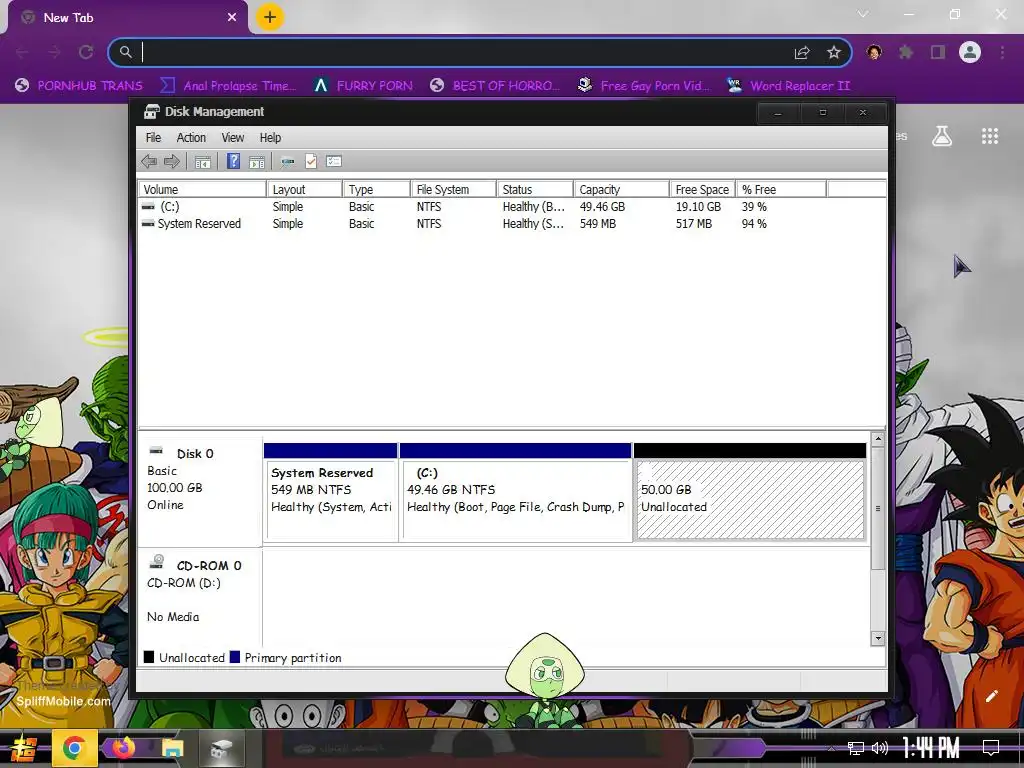Open the Start button on taskbar

tap(23, 749)
